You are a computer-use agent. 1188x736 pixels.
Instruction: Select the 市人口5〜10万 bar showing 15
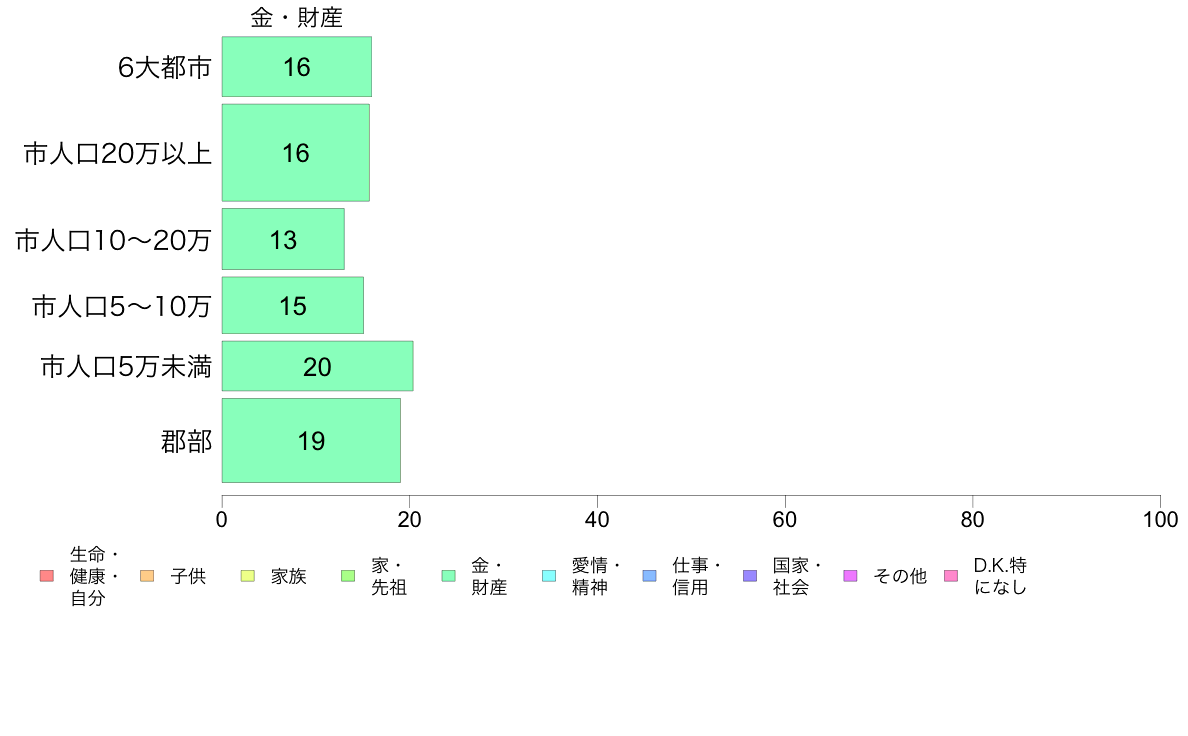292,305
